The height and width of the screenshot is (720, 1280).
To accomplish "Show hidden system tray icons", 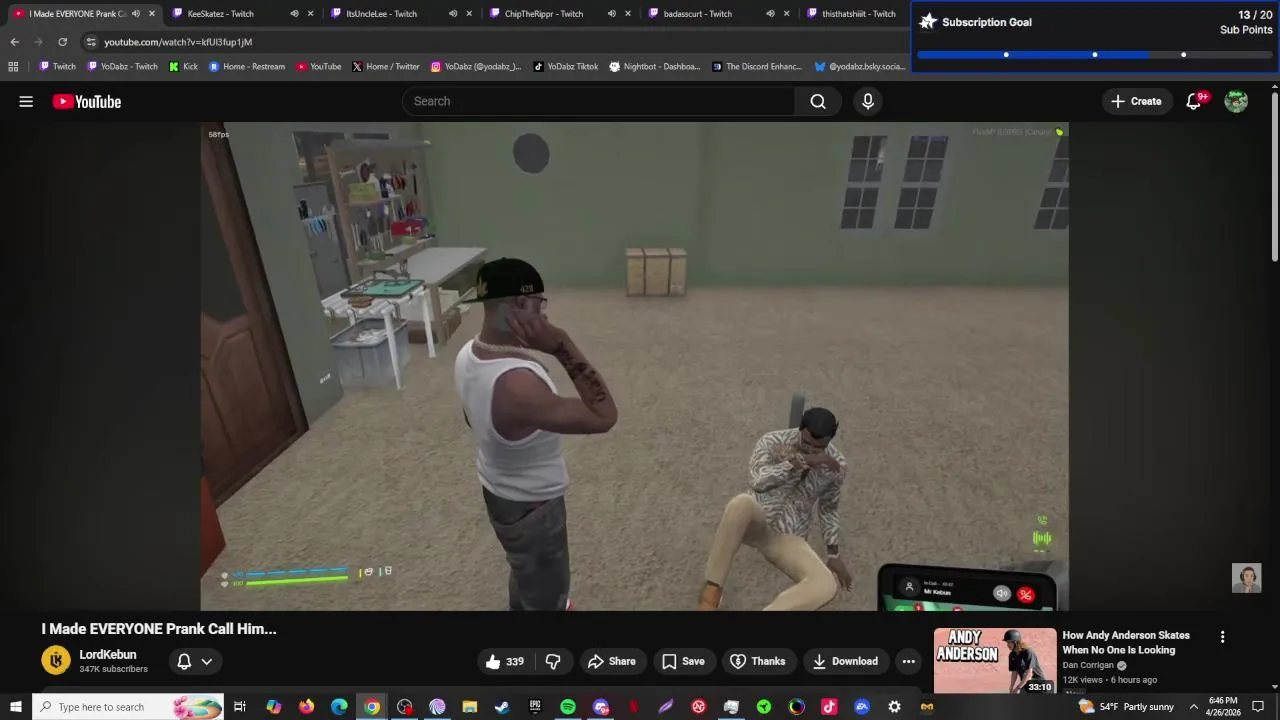I will point(1193,707).
